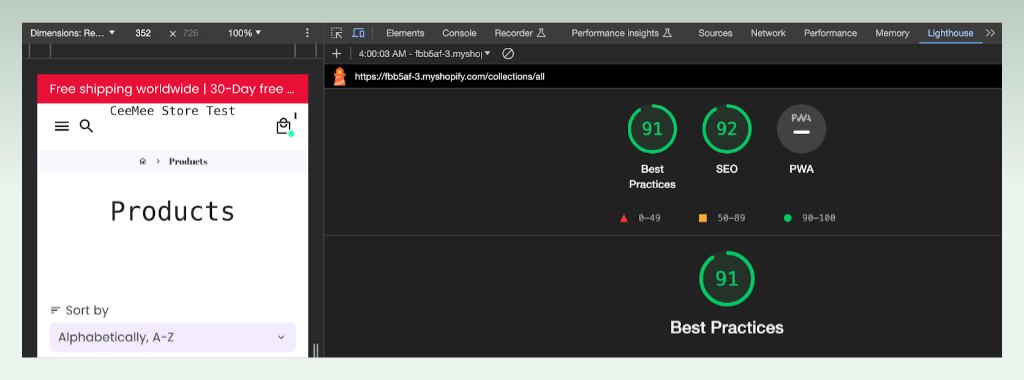Click the viewport resize handle
The width and height of the screenshot is (1024, 380).
point(316,350)
